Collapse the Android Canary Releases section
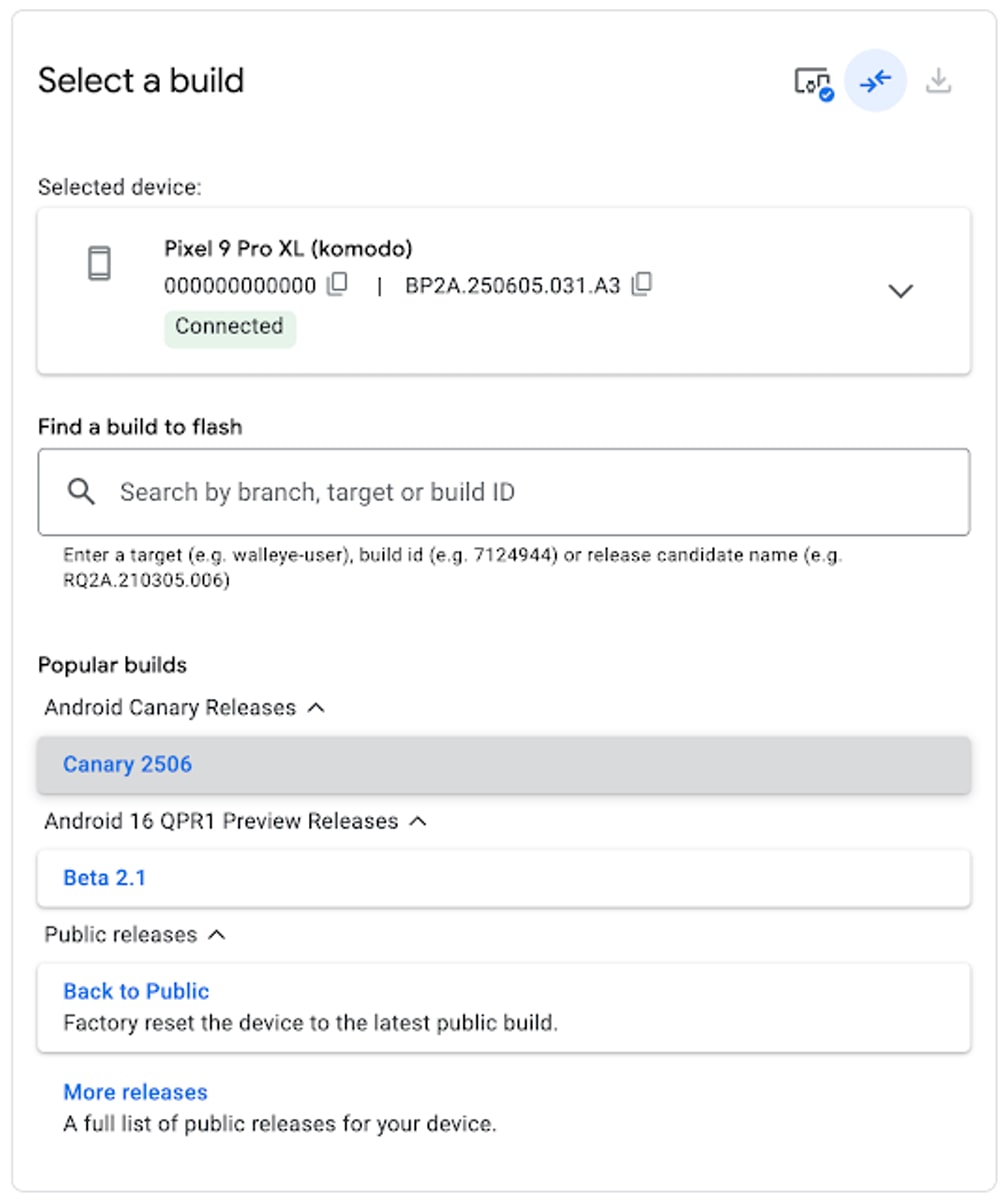 tap(317, 708)
